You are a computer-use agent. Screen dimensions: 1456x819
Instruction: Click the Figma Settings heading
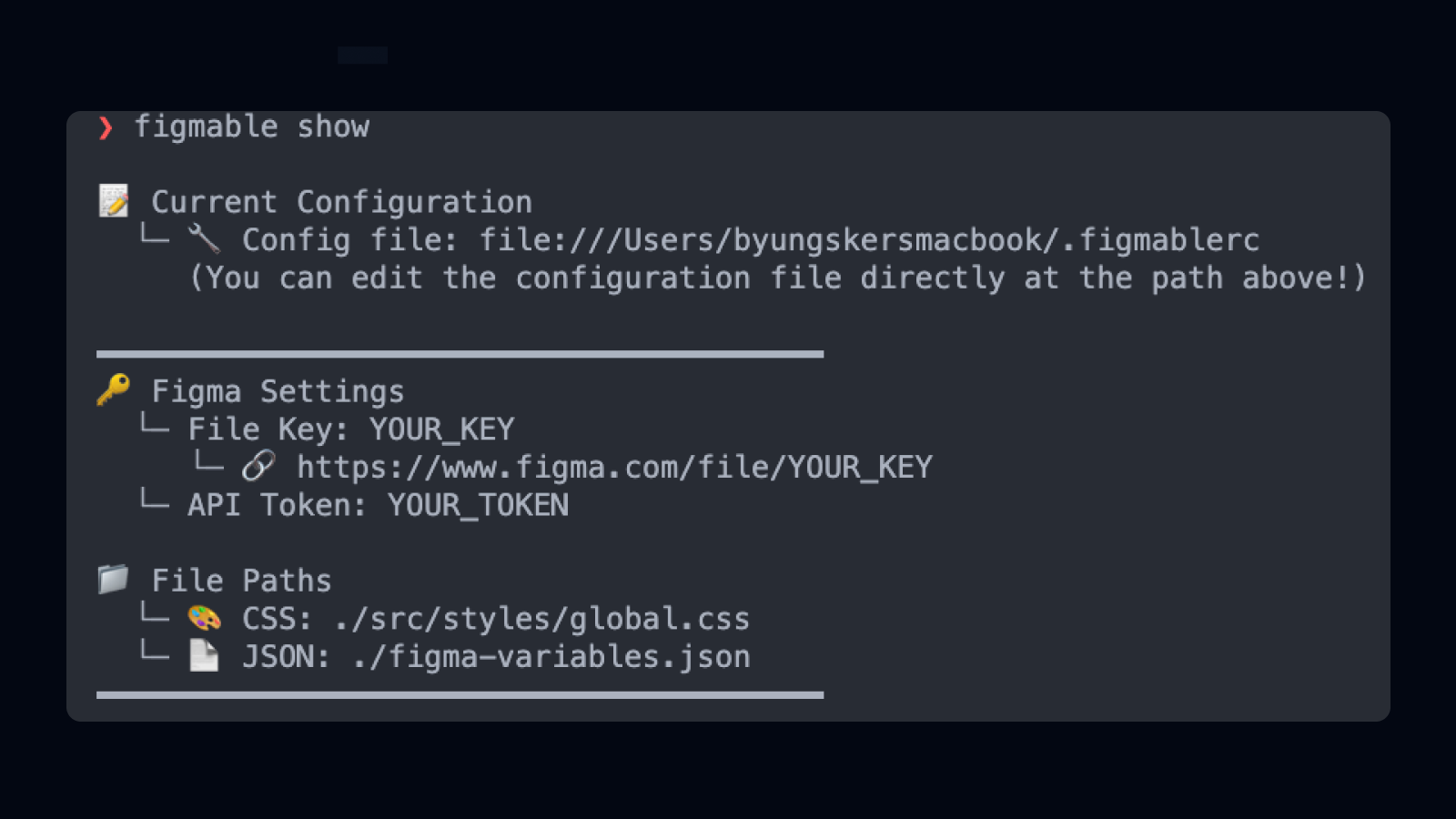coord(278,391)
